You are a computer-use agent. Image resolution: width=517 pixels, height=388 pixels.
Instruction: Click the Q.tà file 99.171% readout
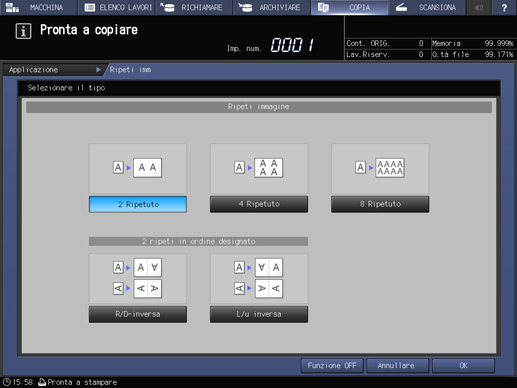(x=473, y=54)
